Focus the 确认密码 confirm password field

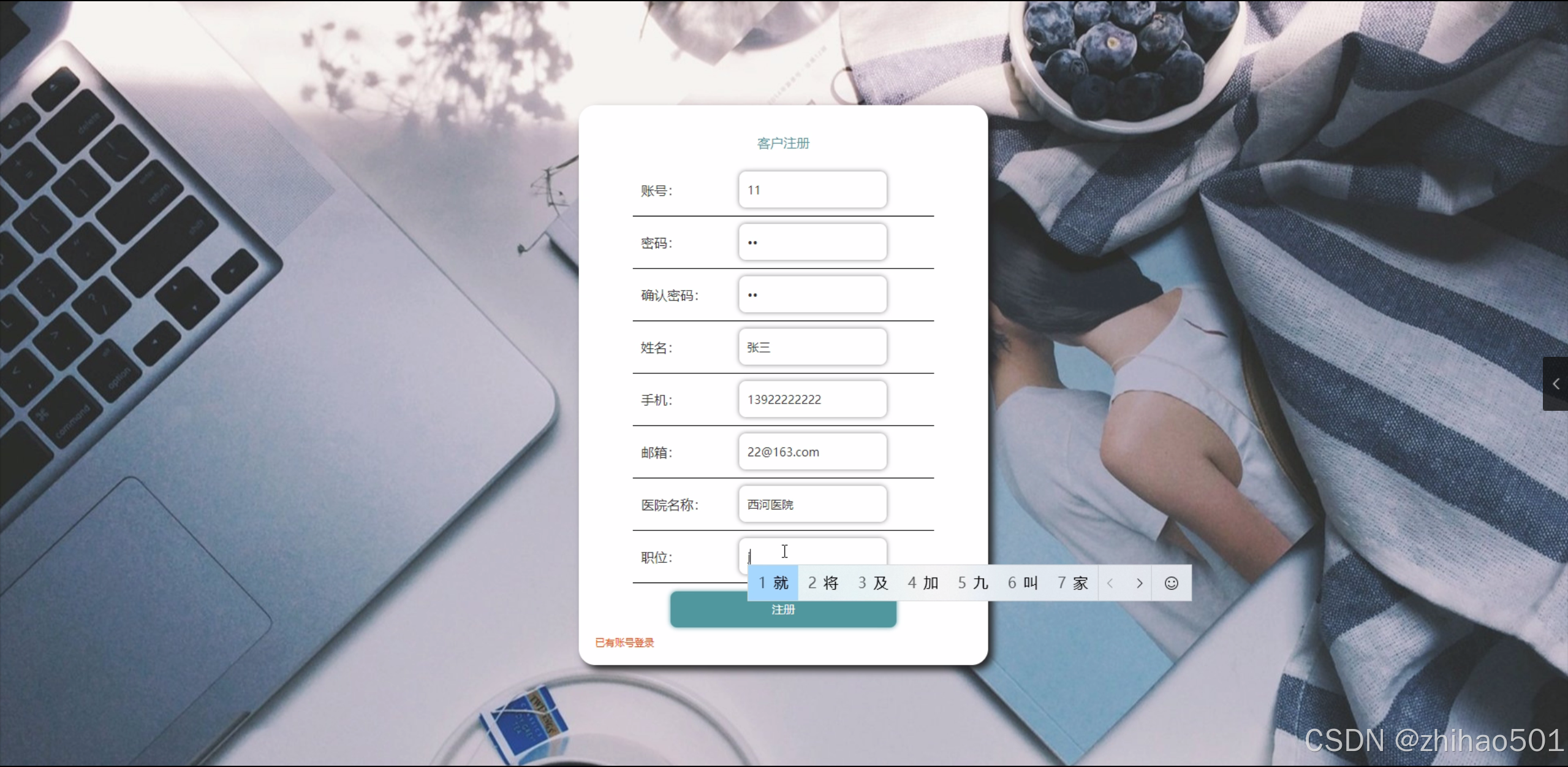pos(812,295)
